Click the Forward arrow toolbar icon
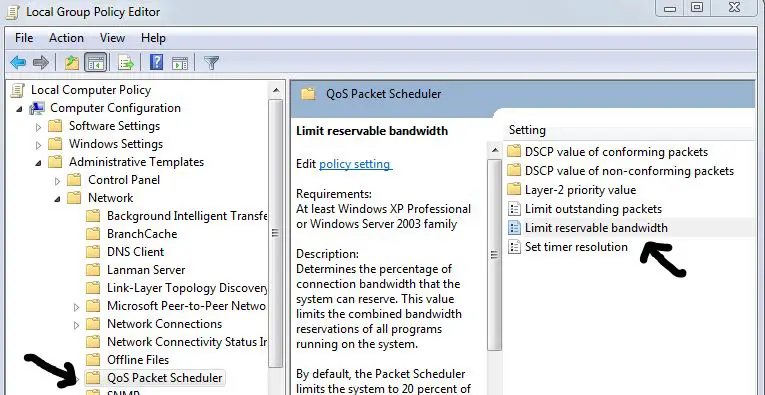765x395 pixels. 40,62
